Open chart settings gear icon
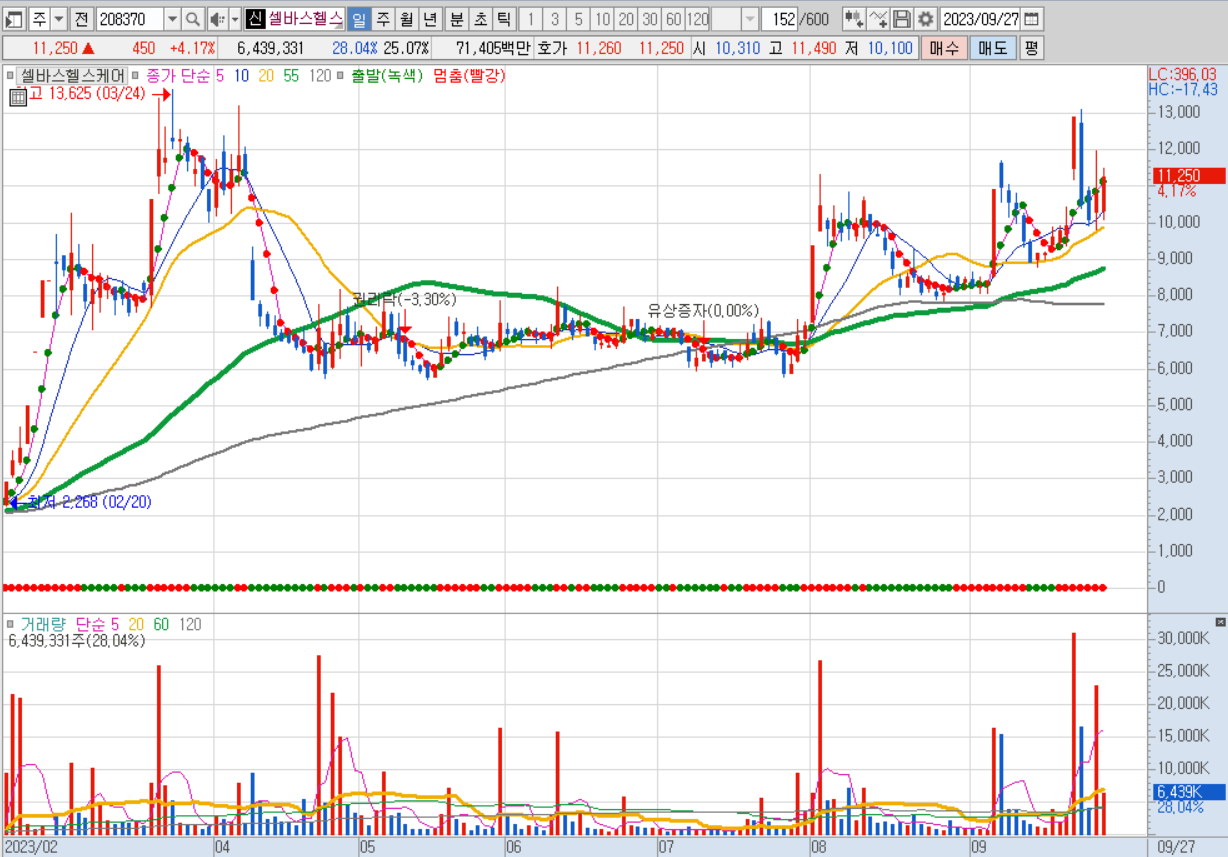The image size is (1228, 857). pos(925,19)
